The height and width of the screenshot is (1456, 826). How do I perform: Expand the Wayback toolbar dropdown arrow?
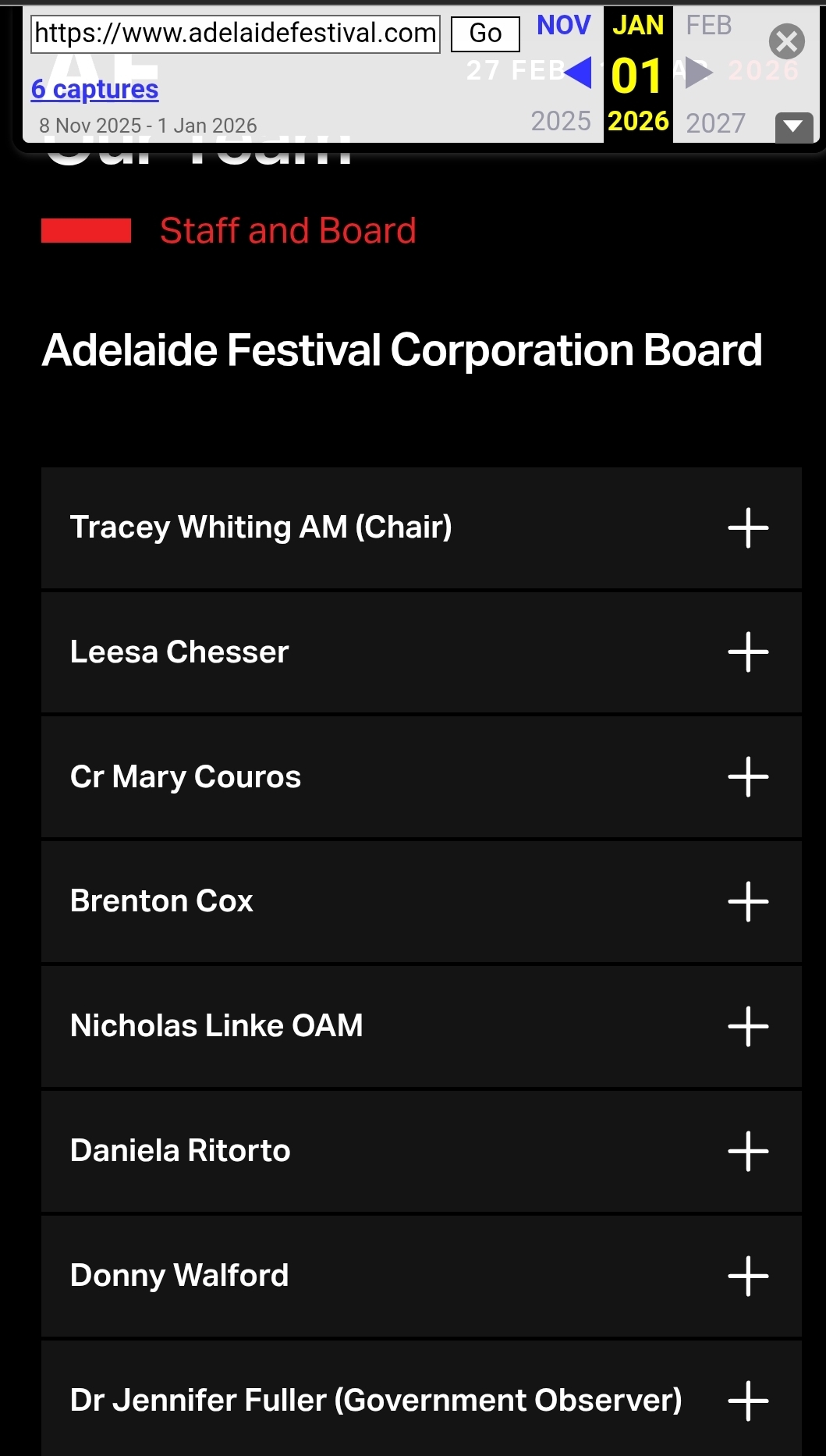(793, 126)
